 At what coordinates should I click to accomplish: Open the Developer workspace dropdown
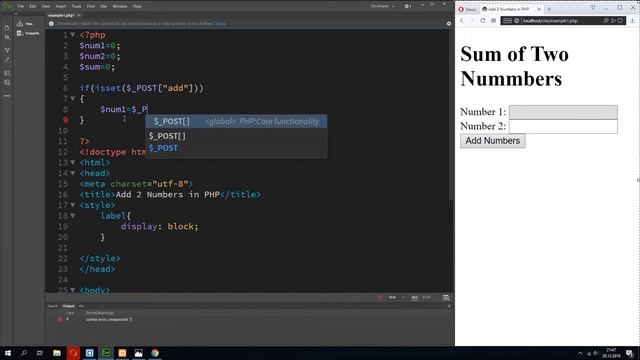[x=382, y=6]
